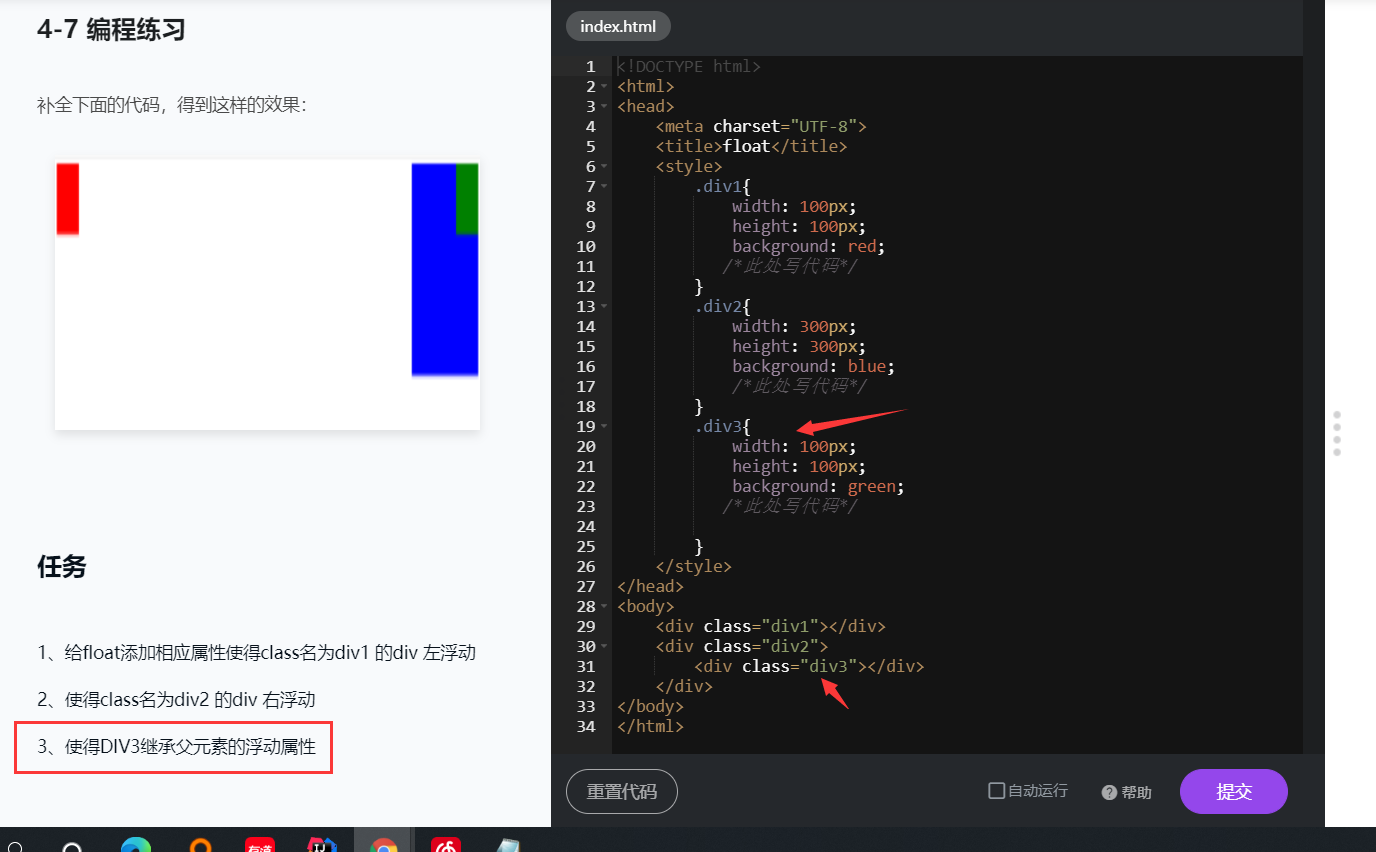Click the closing style tag line
The height and width of the screenshot is (852, 1376).
click(x=694, y=566)
